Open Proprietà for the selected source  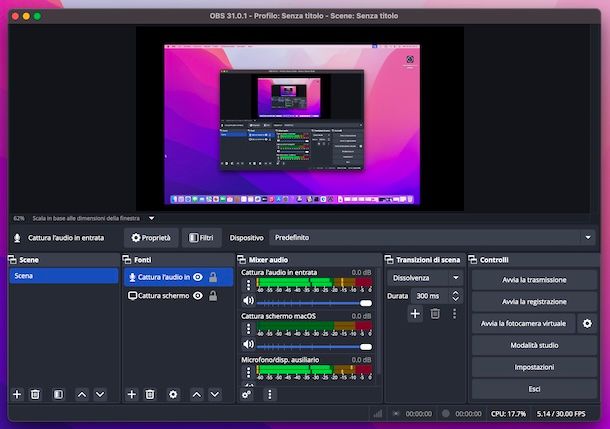[151, 238]
